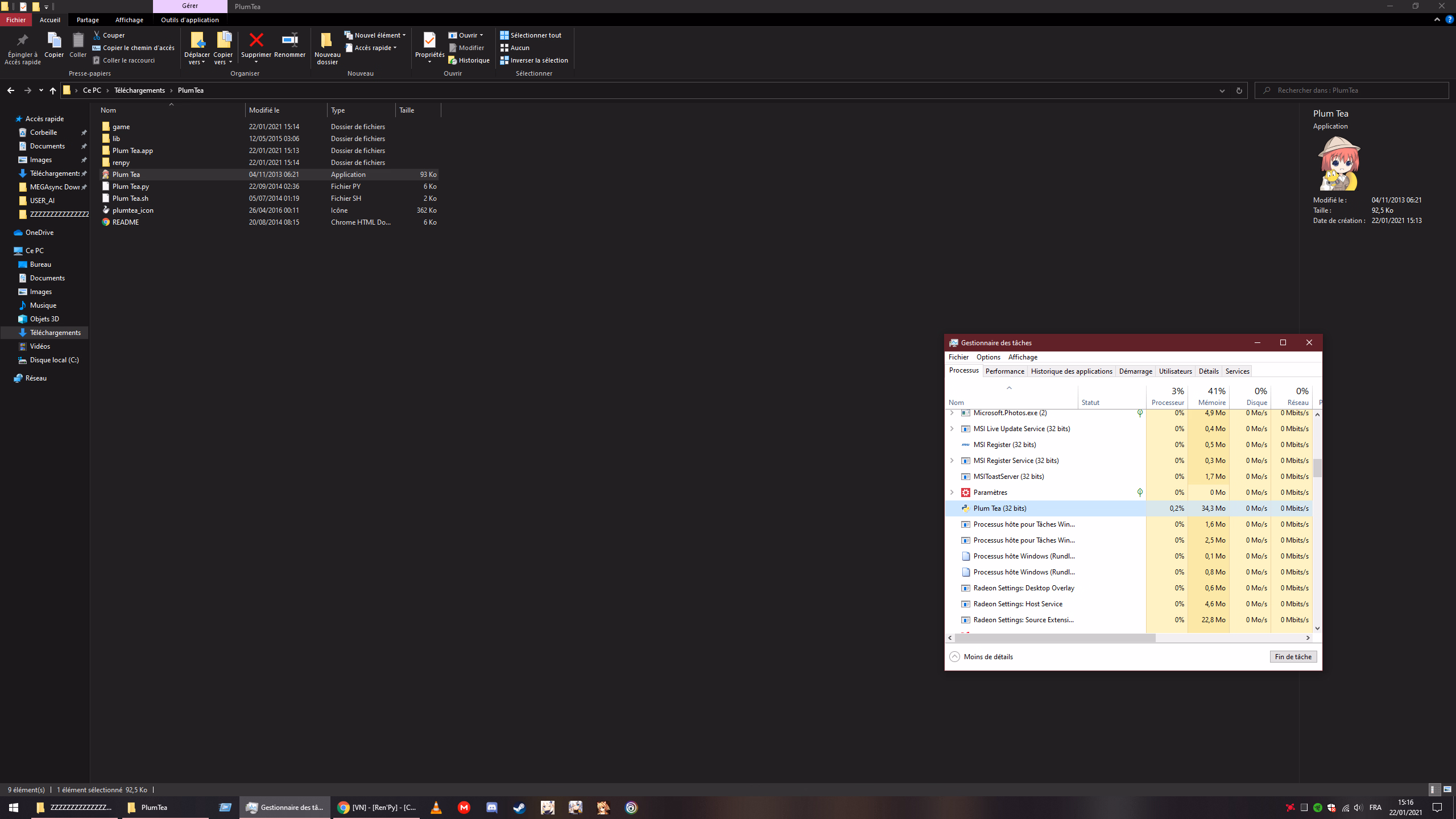Switch to the Partage ribbon tab
Image resolution: width=1456 pixels, height=819 pixels.
click(88, 20)
